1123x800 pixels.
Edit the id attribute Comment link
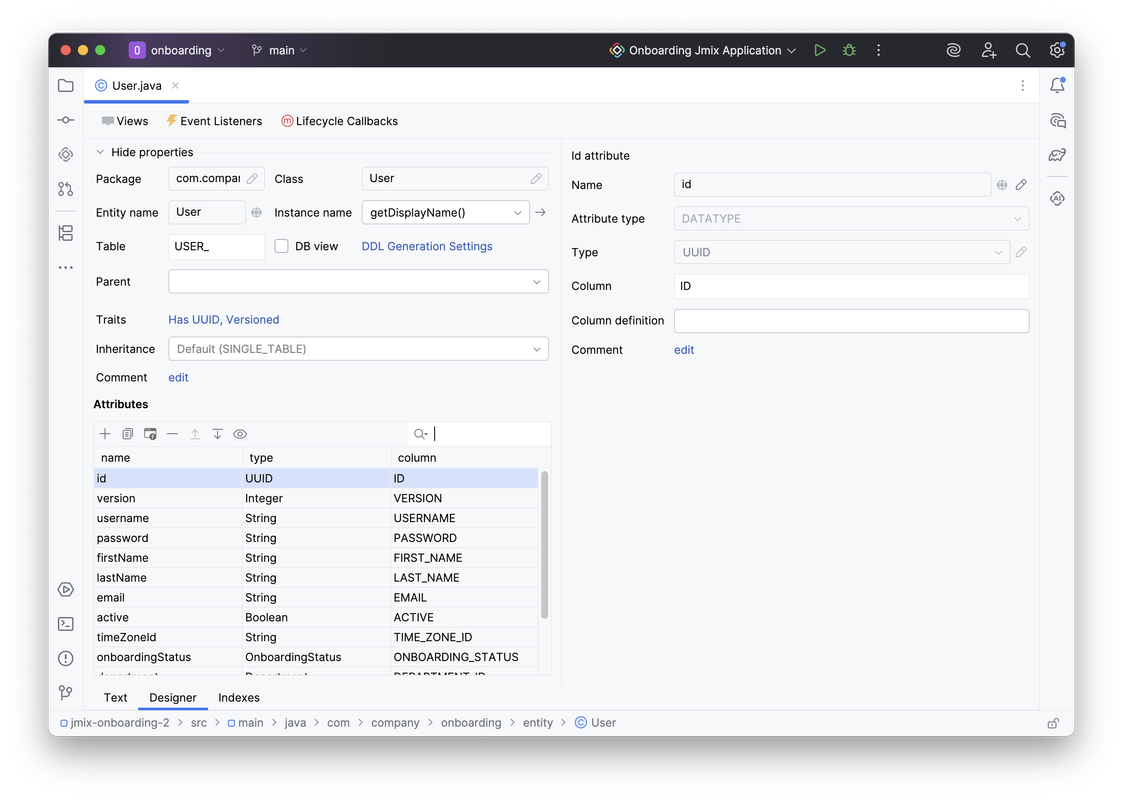coord(684,350)
